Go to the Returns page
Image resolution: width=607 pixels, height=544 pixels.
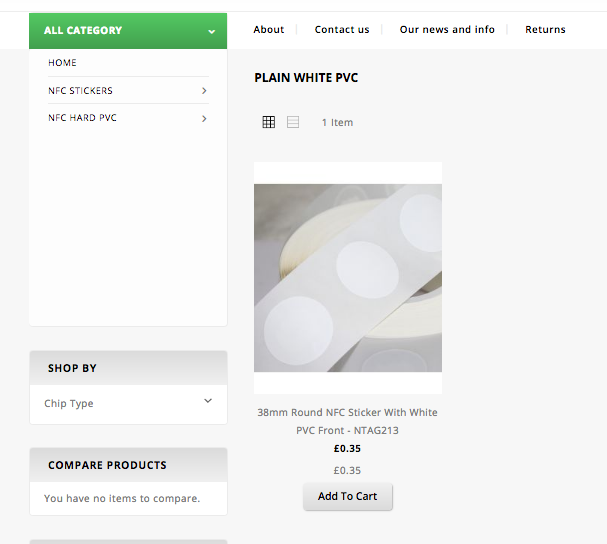(x=545, y=30)
